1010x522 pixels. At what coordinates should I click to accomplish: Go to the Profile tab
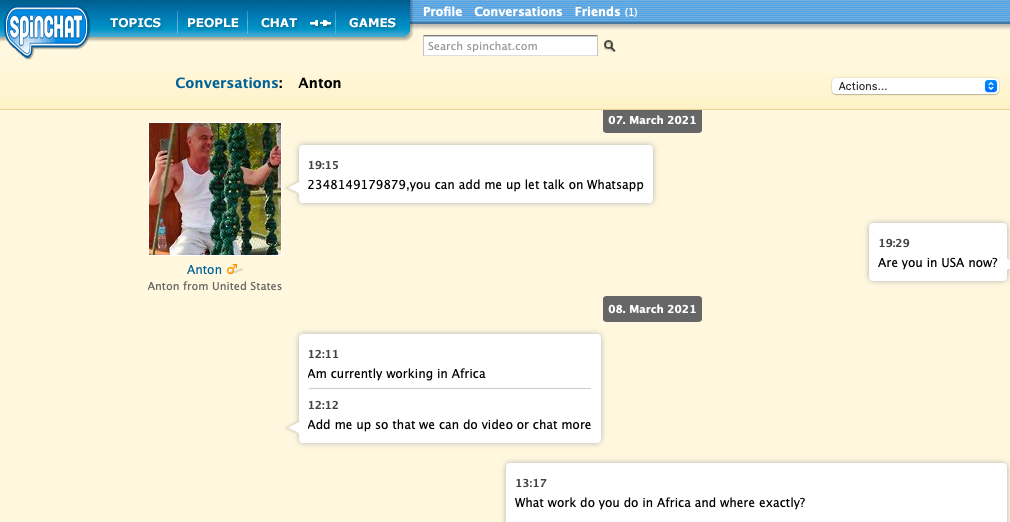point(443,12)
